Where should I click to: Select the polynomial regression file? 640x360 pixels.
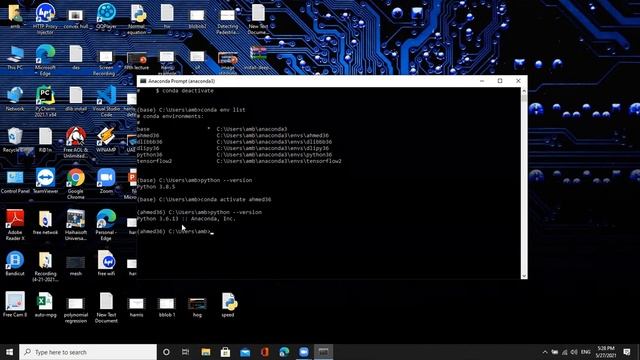[x=76, y=310]
